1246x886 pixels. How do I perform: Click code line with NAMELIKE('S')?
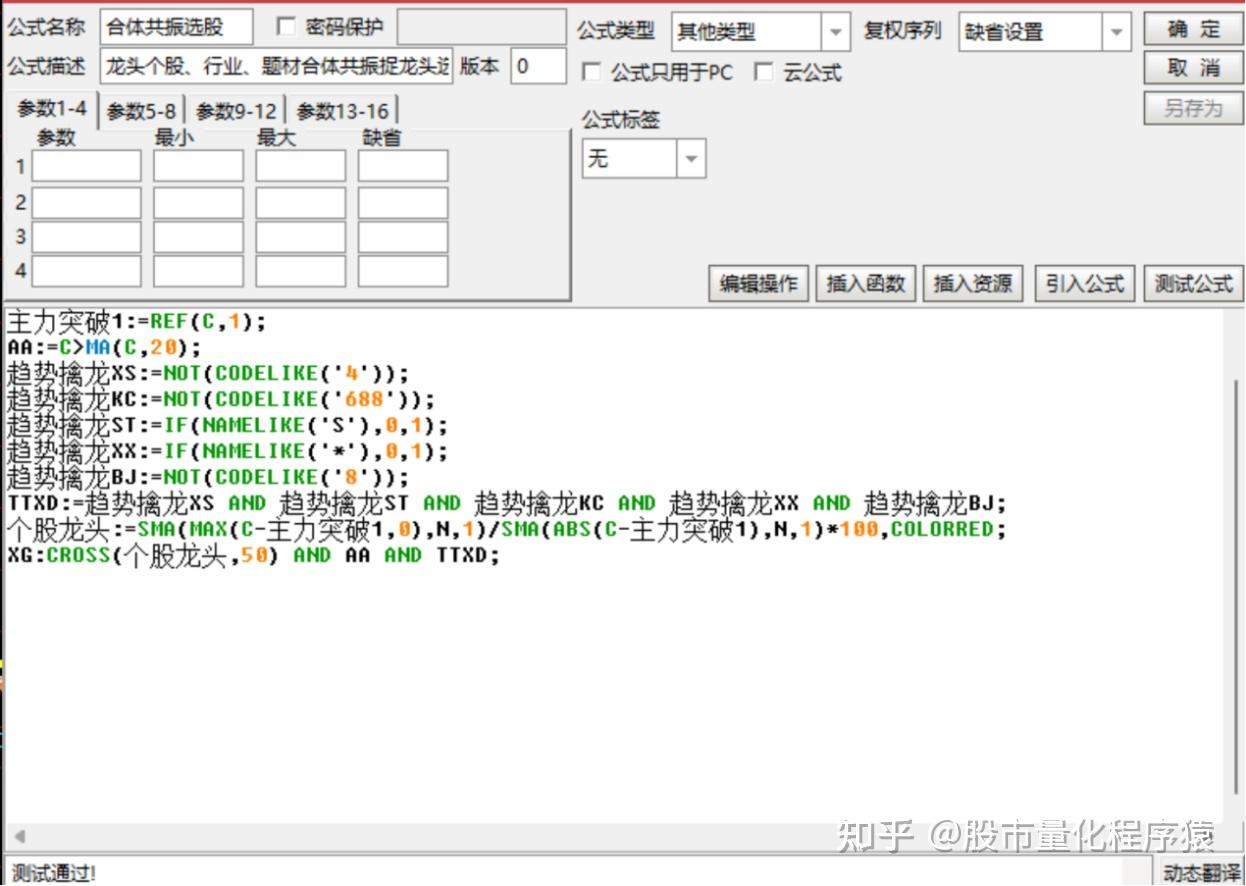click(228, 425)
